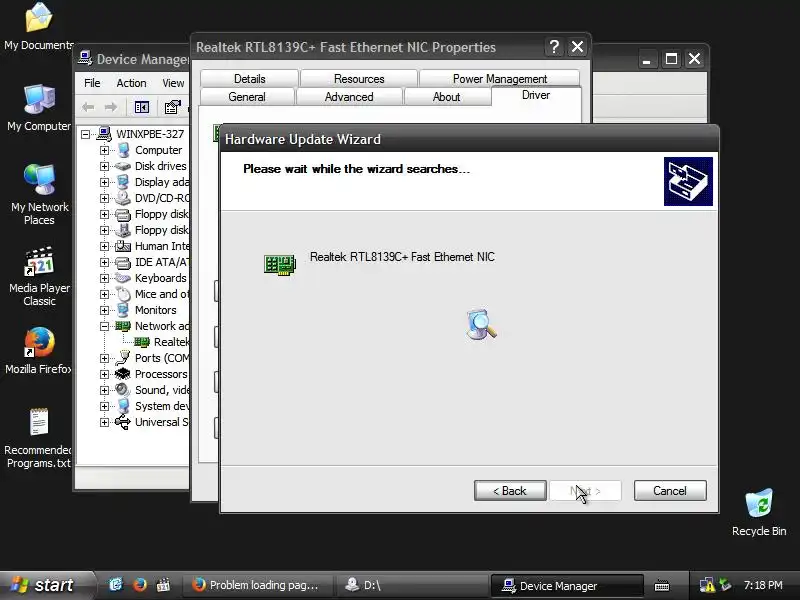This screenshot has width=800, height=600.
Task: Switch to the About tab
Action: click(446, 96)
